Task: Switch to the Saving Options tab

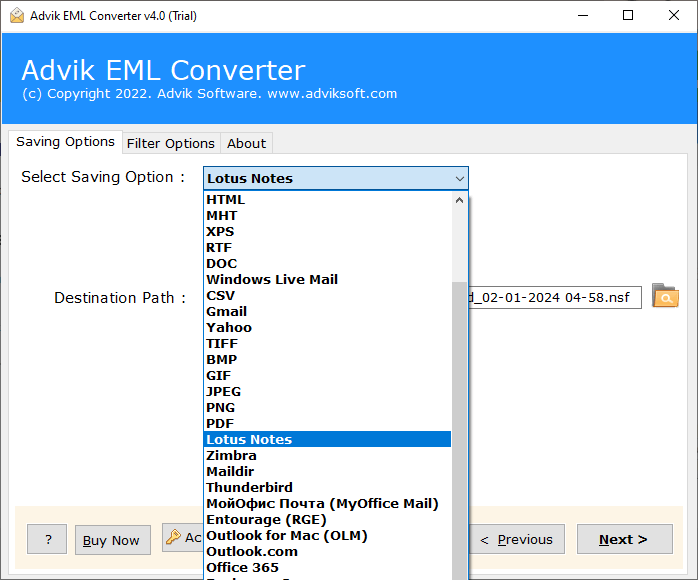Action: (65, 142)
